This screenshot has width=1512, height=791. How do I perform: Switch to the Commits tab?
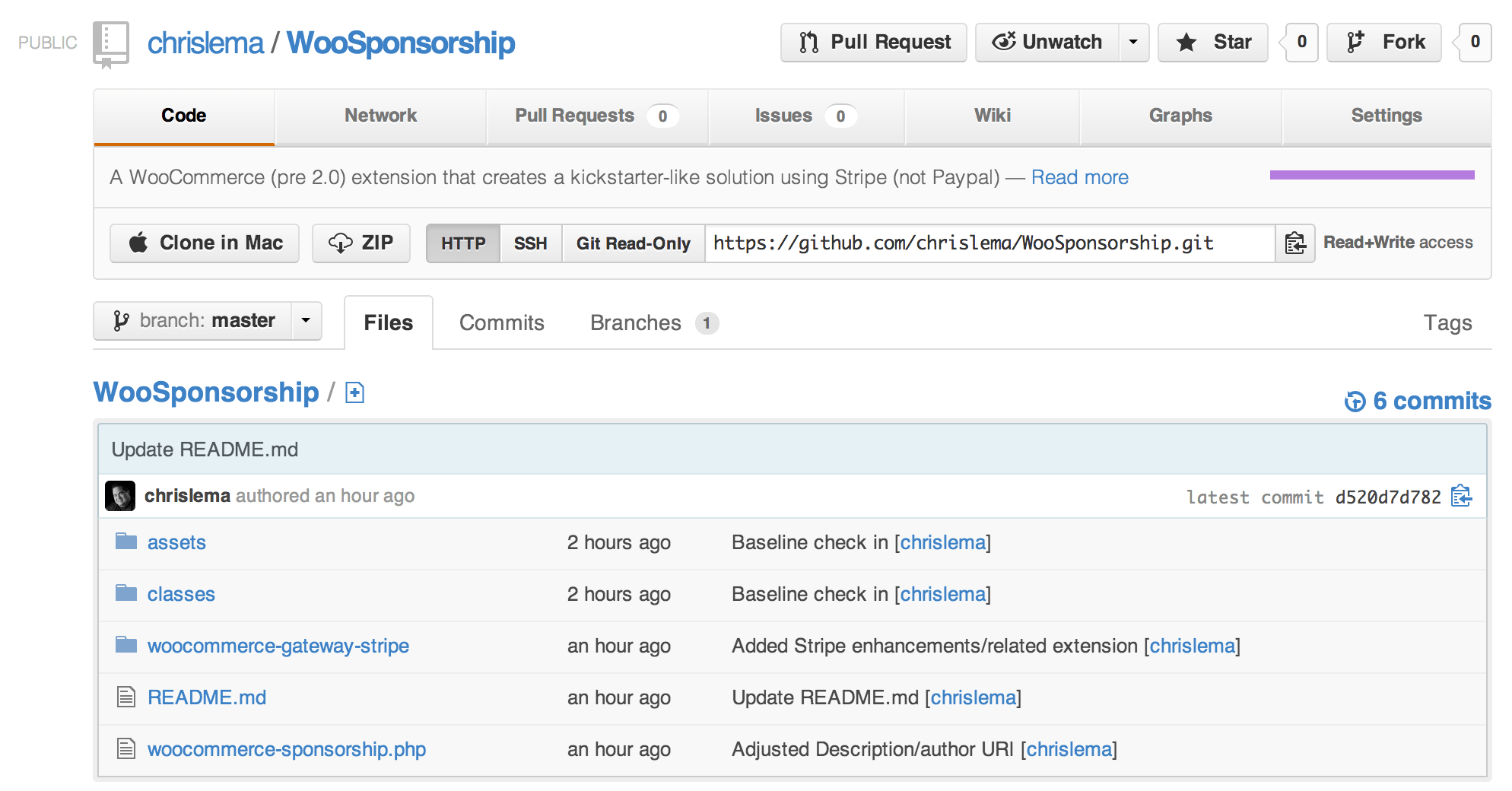(x=500, y=322)
